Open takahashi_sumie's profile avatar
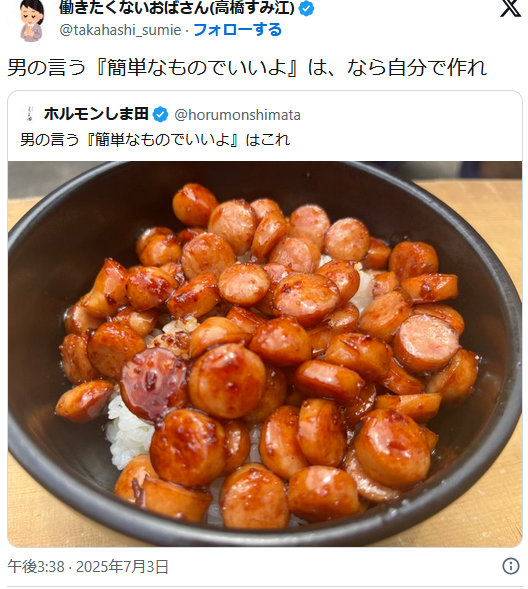528x589 pixels. [x=32, y=20]
